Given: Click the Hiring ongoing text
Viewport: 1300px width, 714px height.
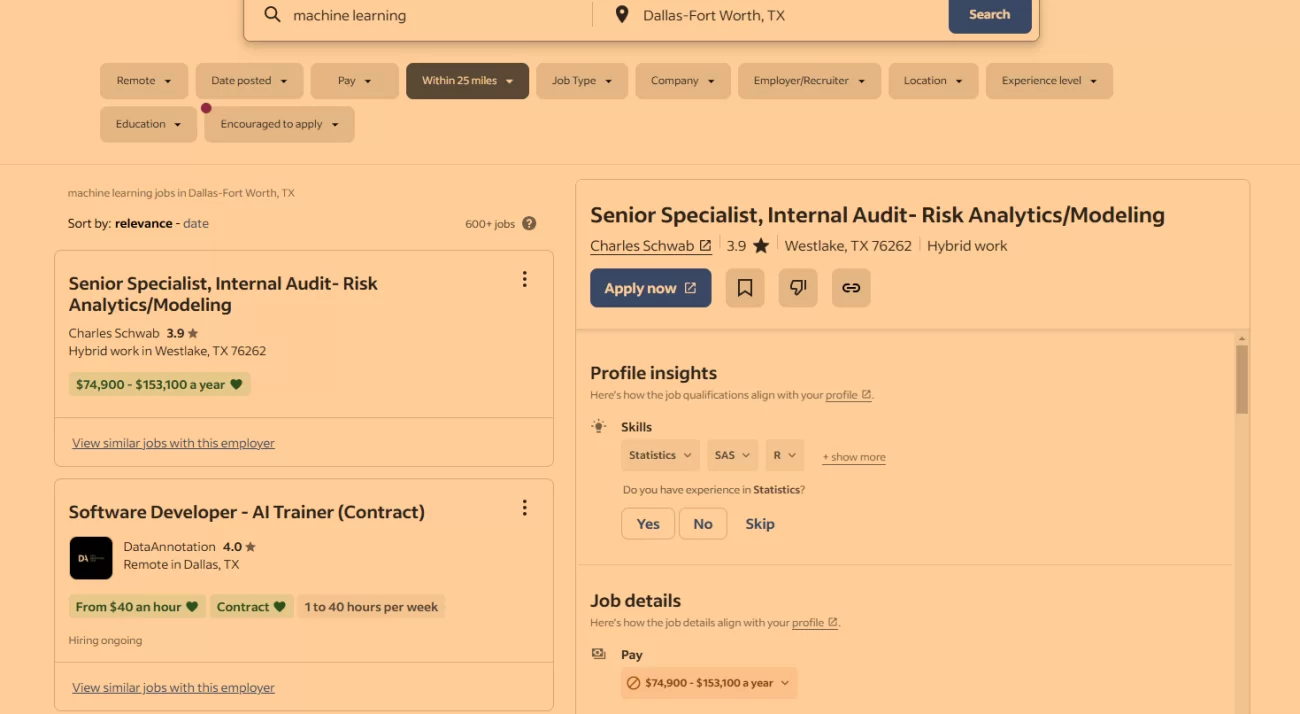Looking at the screenshot, I should click(105, 640).
